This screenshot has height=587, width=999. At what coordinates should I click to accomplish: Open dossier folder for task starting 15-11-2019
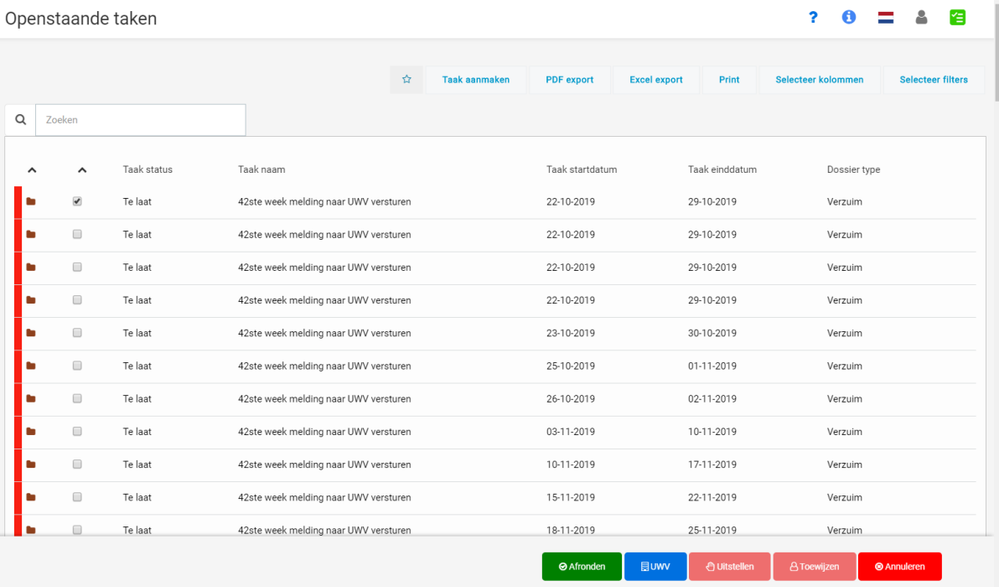(31, 497)
